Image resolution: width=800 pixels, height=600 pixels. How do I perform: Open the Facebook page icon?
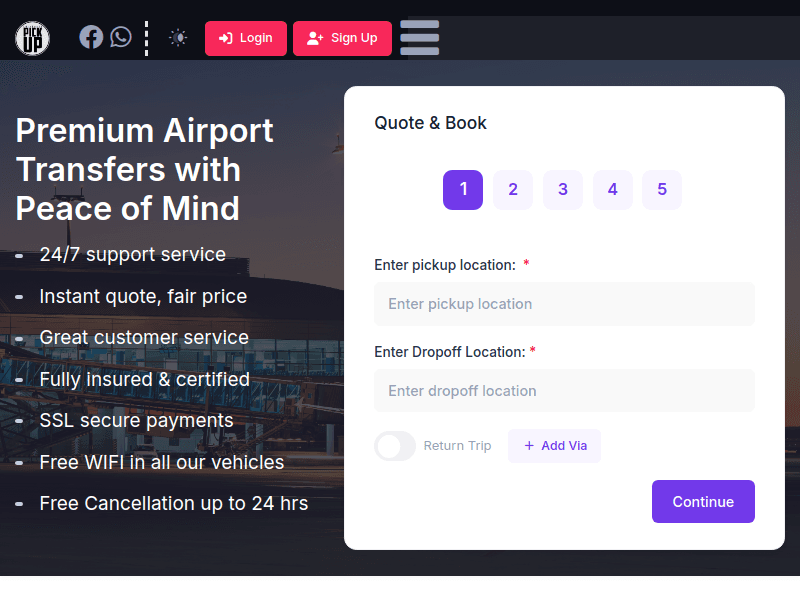coord(91,38)
